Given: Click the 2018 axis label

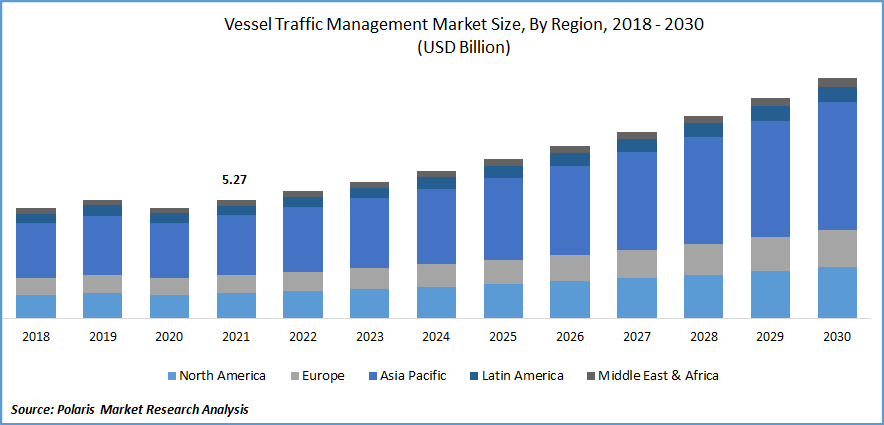Looking at the screenshot, I should (36, 337).
